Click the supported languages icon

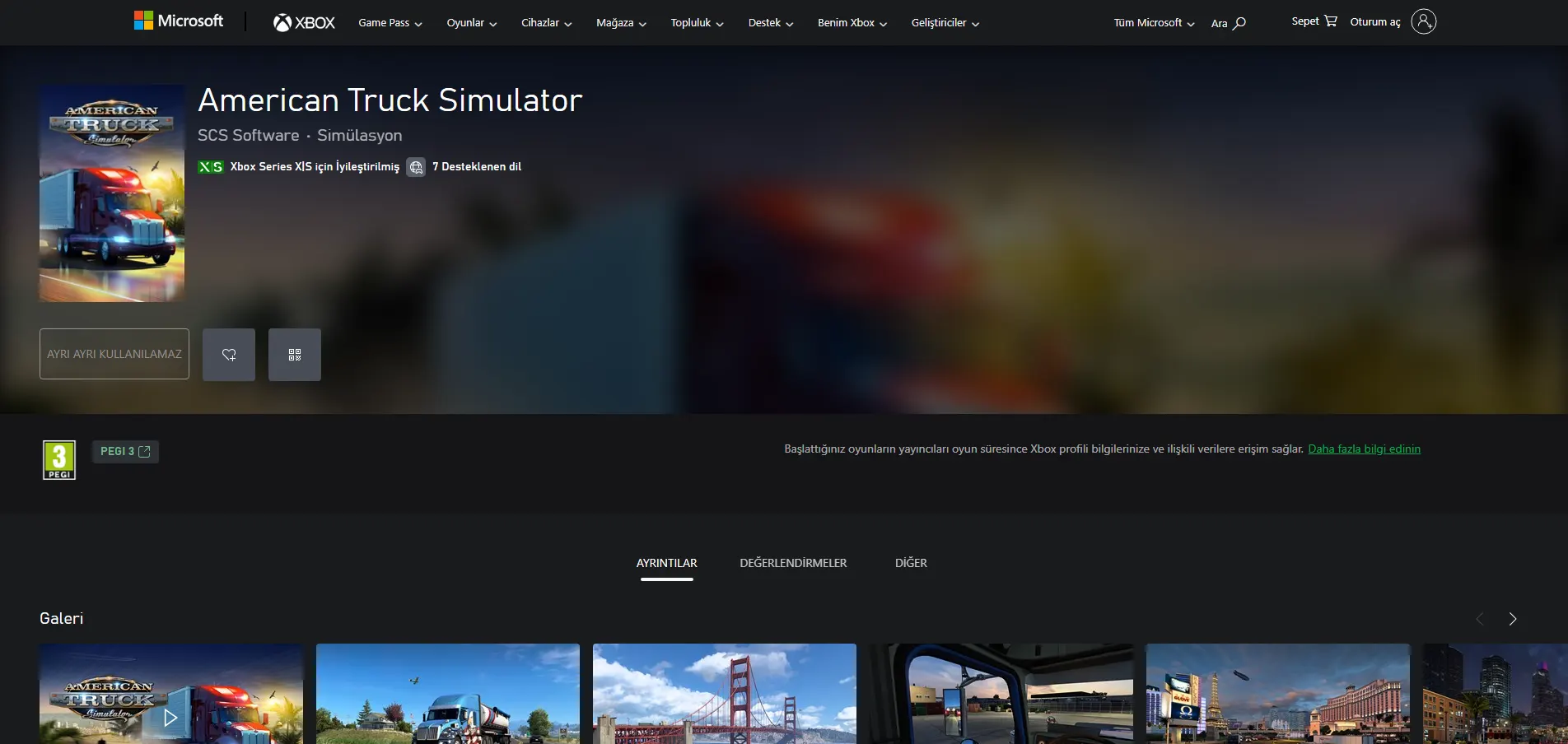tap(416, 167)
